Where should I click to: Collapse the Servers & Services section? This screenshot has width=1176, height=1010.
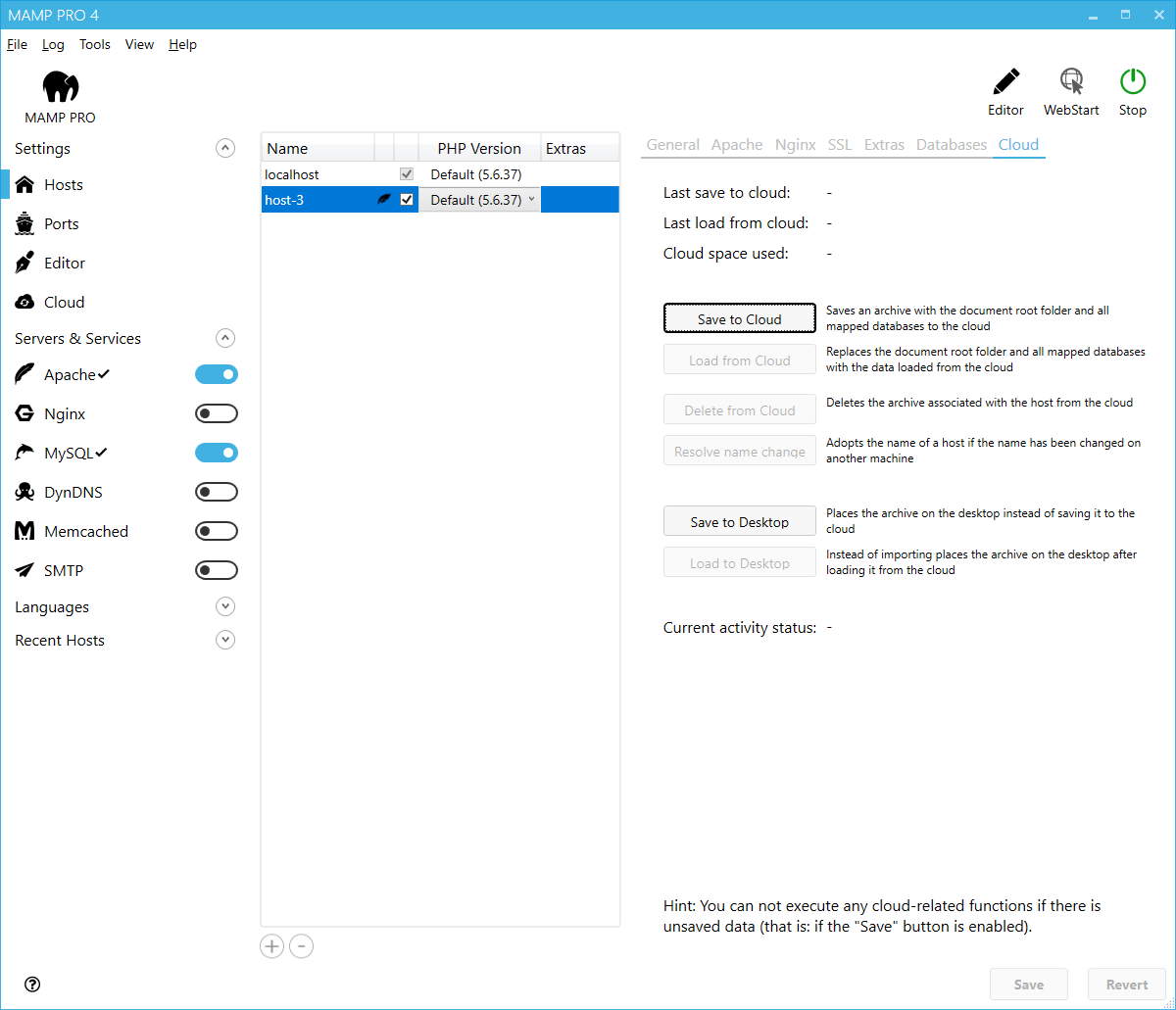(x=225, y=339)
